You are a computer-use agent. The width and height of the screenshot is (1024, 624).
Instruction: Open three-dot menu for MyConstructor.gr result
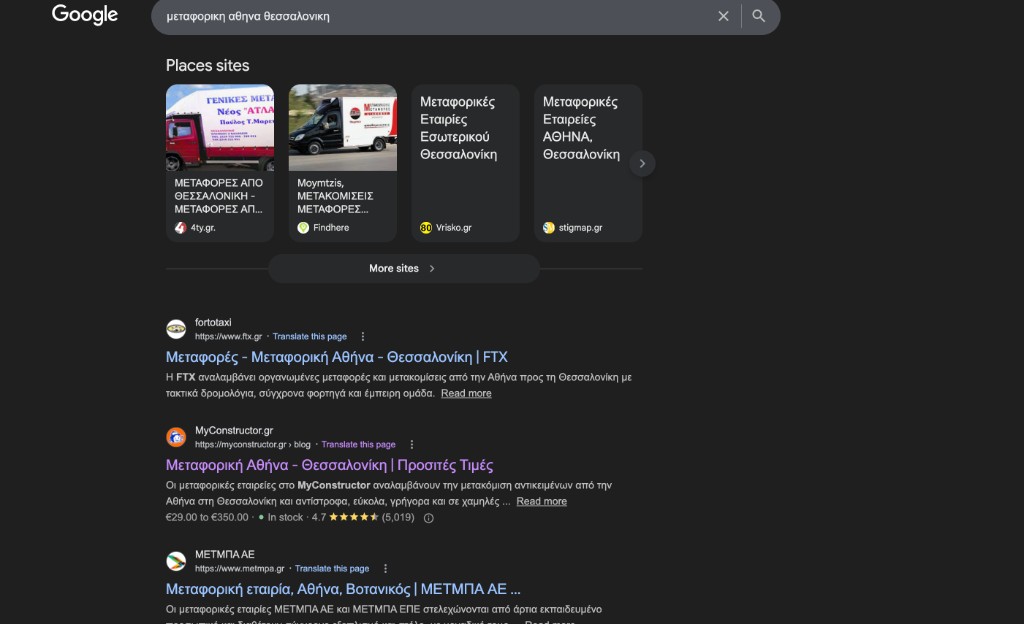point(411,445)
